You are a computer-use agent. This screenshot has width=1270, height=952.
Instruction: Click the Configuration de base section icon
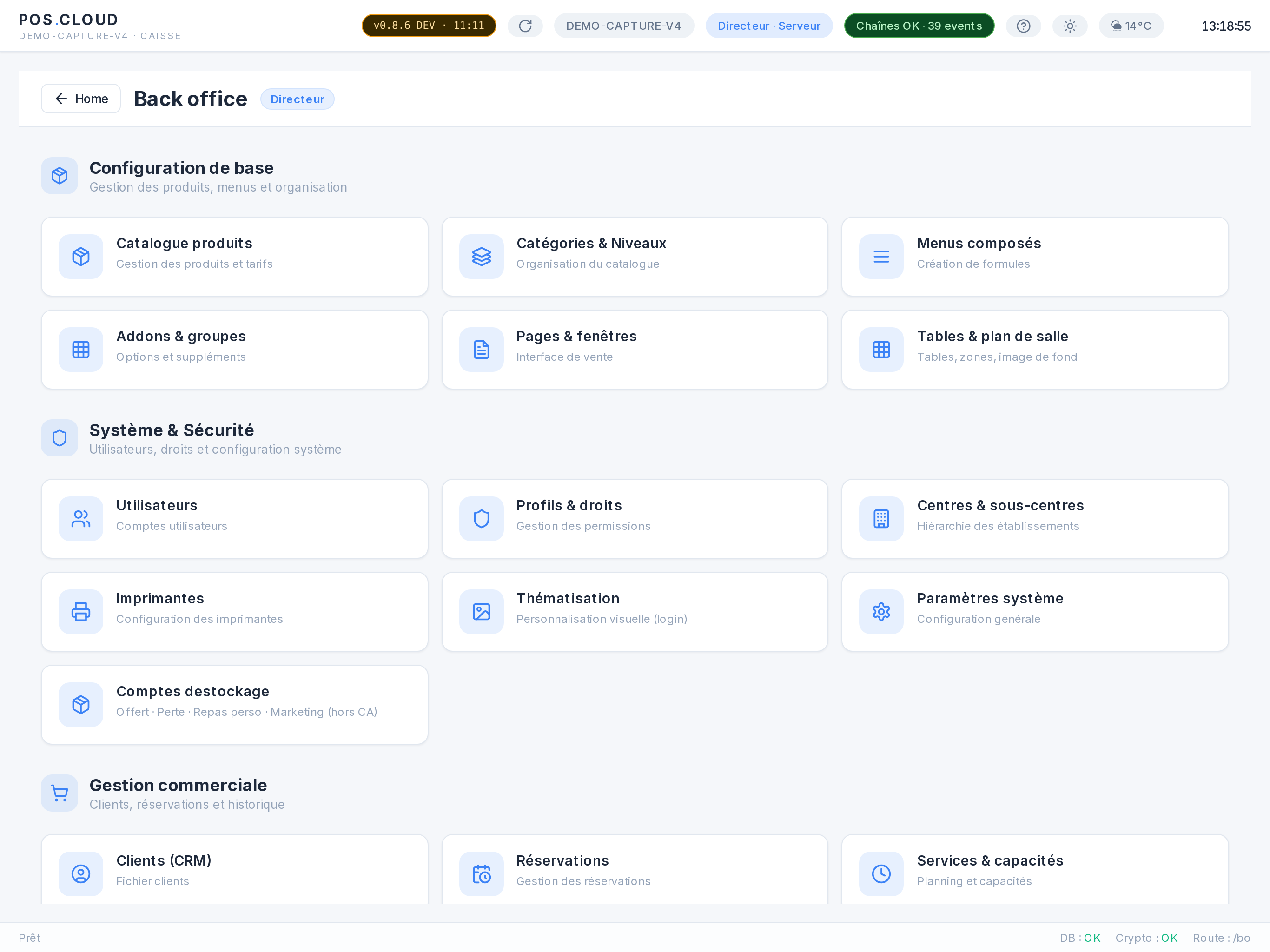point(60,176)
